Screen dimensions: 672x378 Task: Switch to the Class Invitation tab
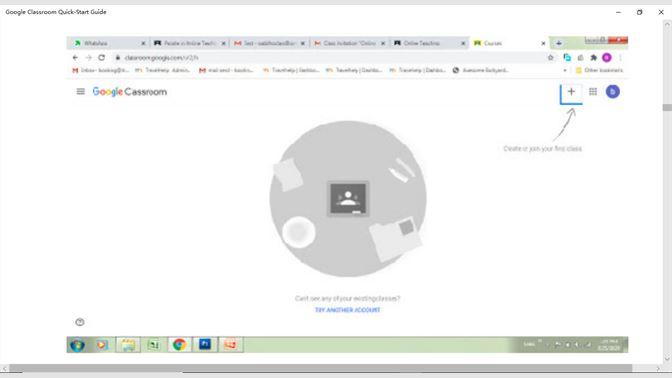click(x=349, y=43)
